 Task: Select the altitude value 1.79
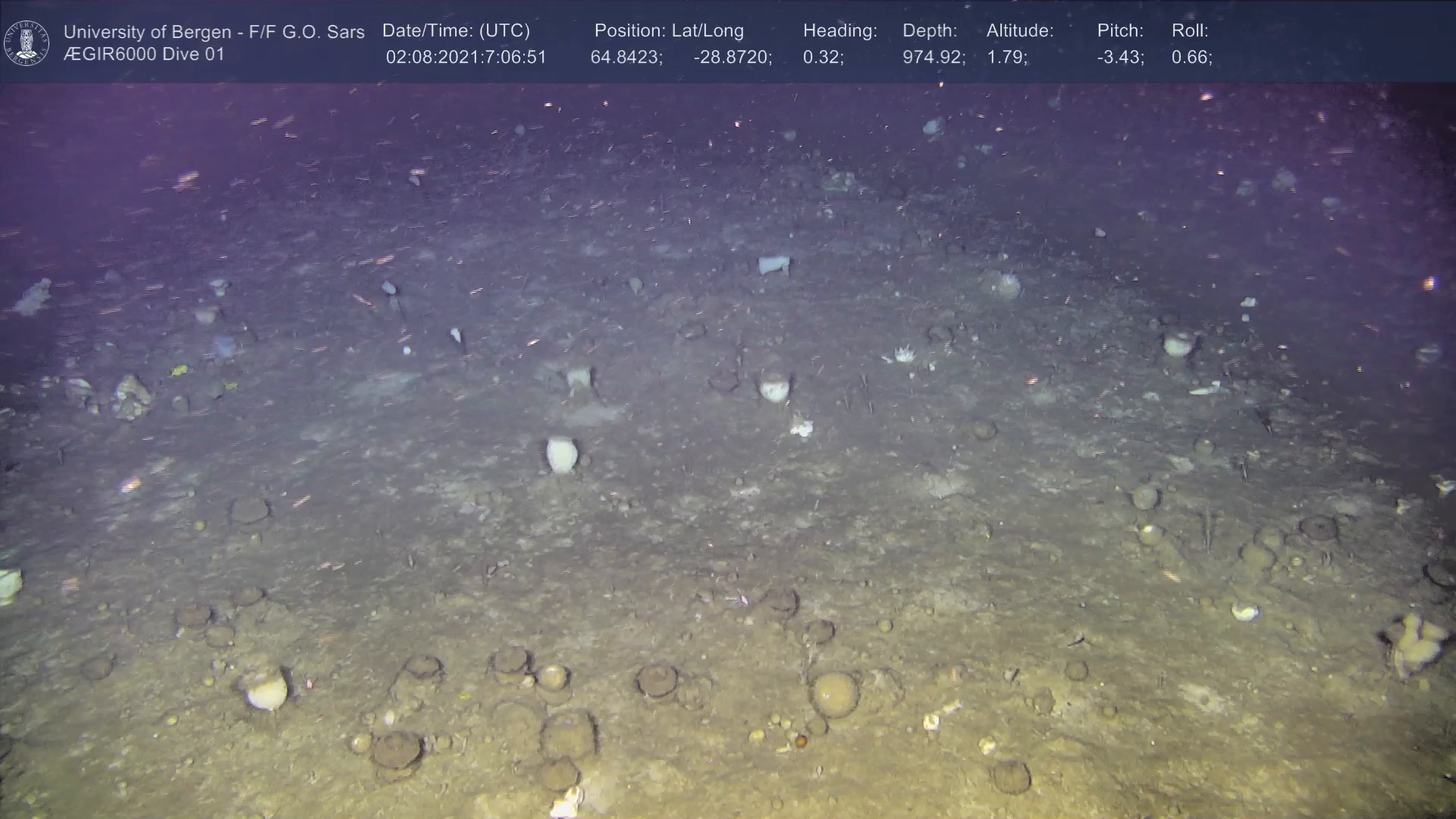1006,58
